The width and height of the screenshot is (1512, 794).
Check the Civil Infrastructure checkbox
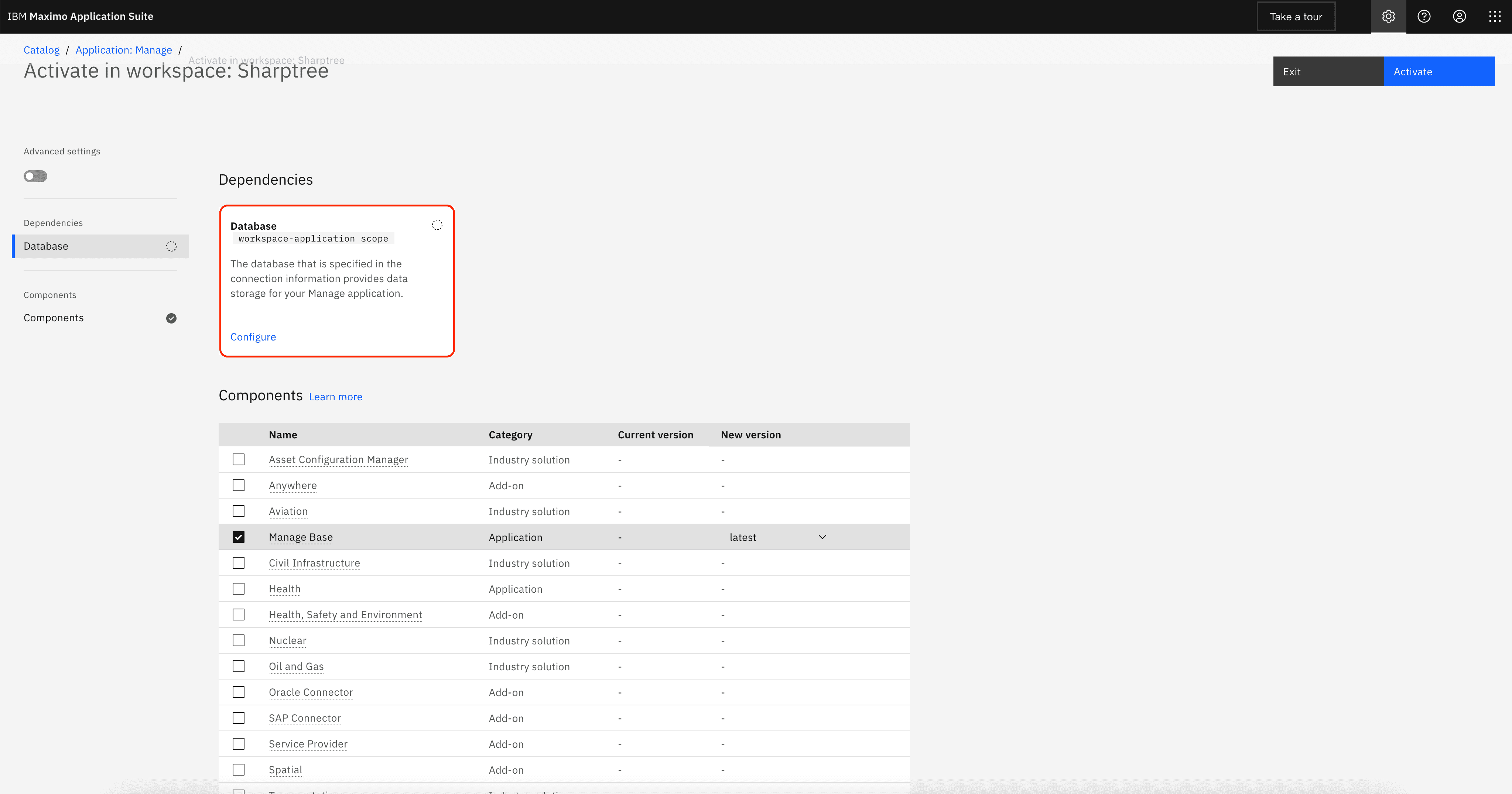(x=238, y=563)
